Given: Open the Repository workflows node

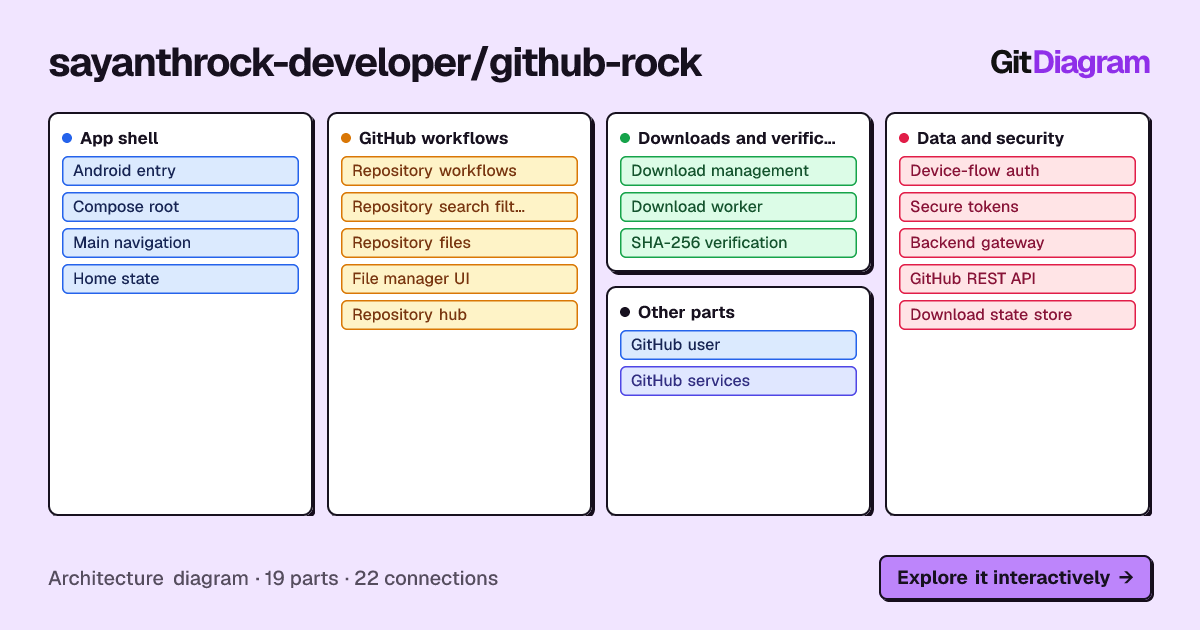Looking at the screenshot, I should (459, 171).
